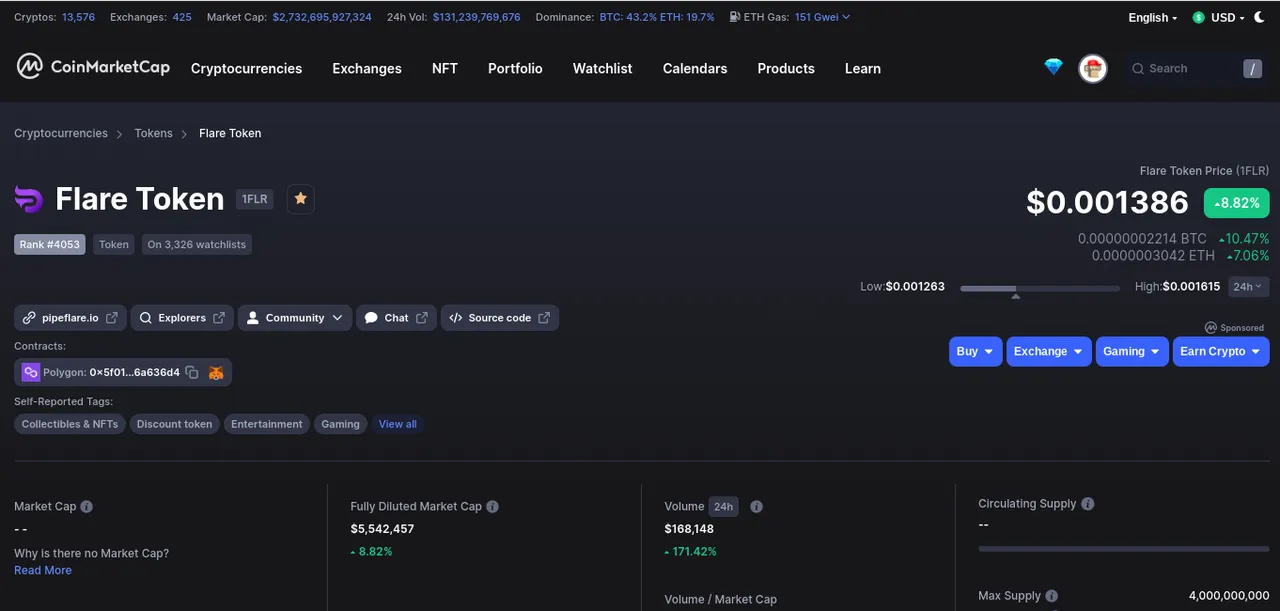The image size is (1280, 611).
Task: Click the Polygon chain icon
Action: tap(31, 372)
